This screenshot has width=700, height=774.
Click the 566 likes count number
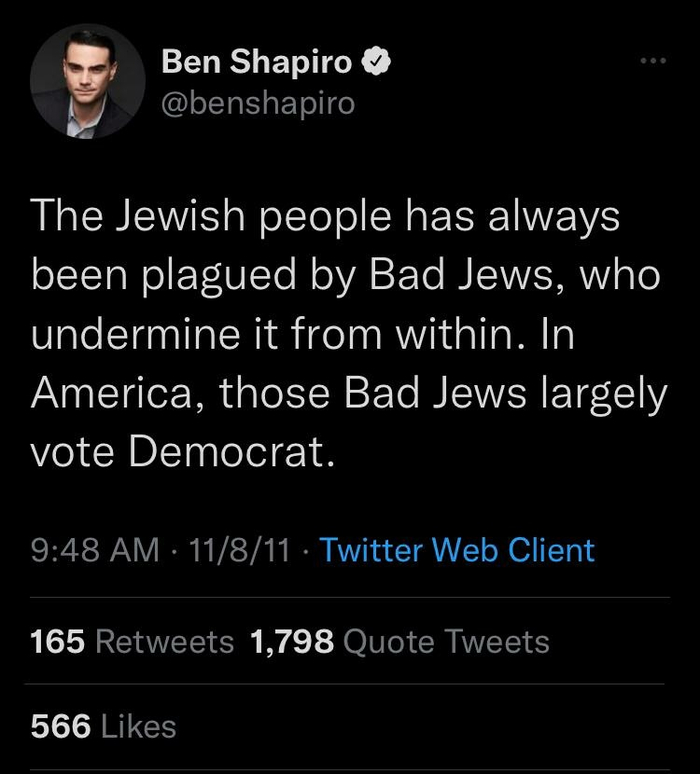click(x=61, y=727)
